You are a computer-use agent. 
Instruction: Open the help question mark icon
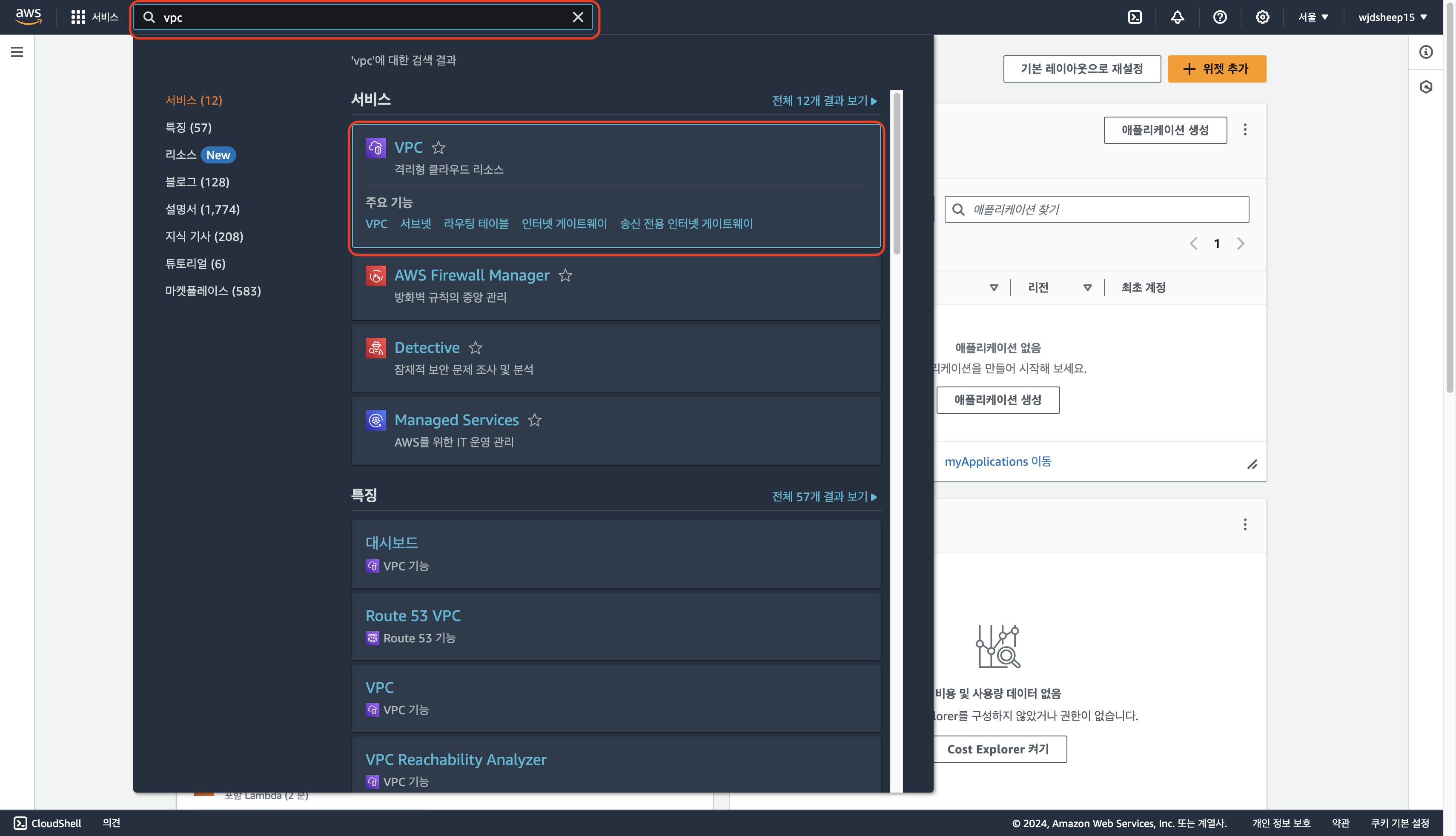(1219, 17)
